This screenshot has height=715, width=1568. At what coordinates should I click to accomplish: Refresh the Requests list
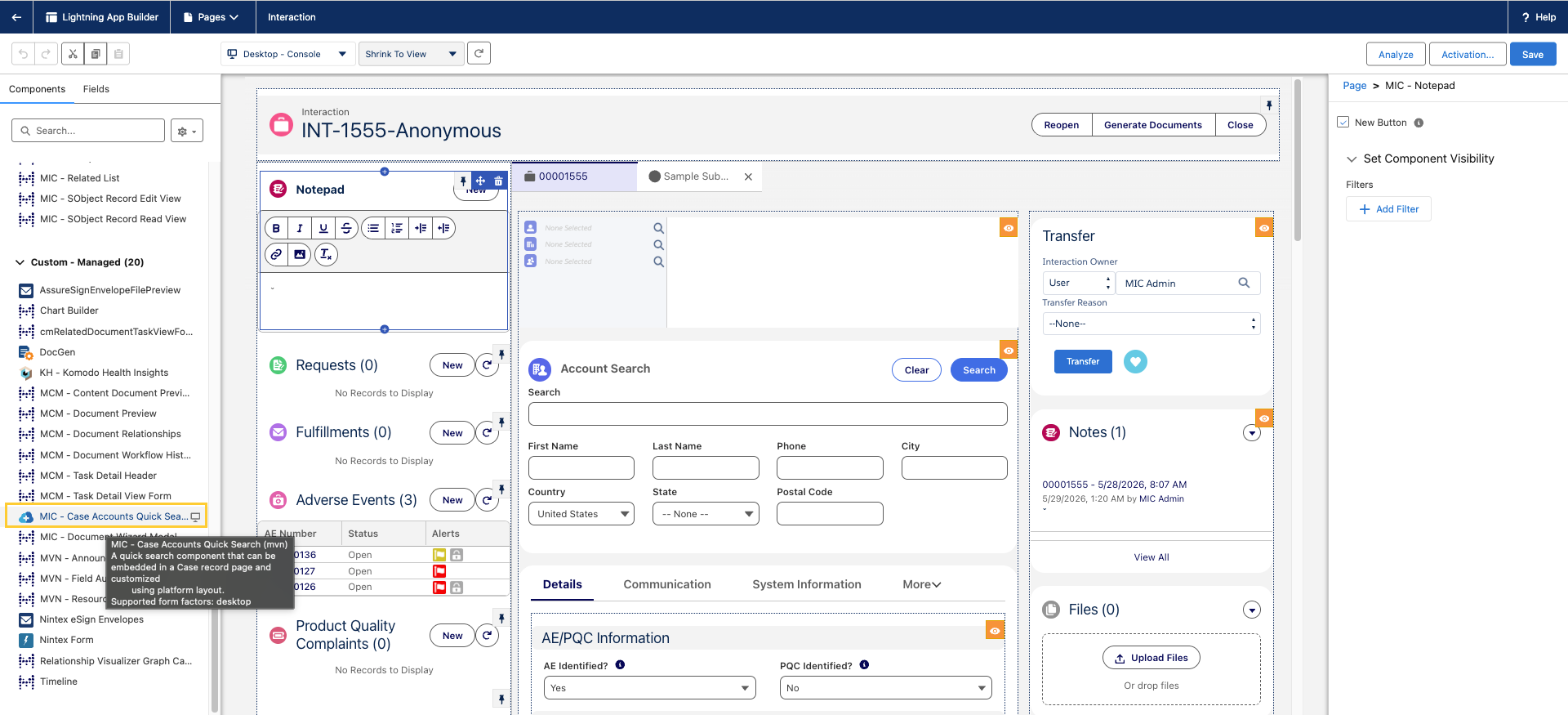[x=488, y=365]
